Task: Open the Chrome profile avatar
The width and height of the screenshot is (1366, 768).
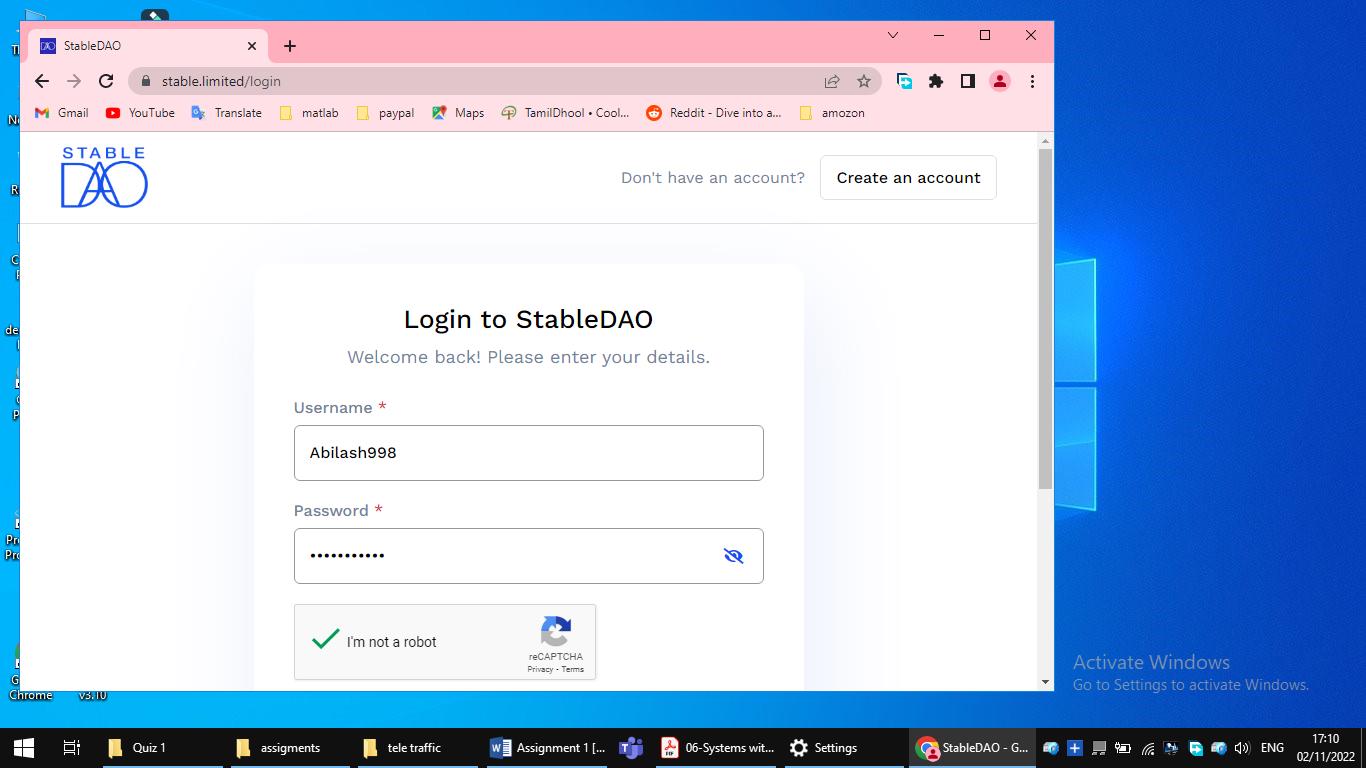Action: tap(1000, 81)
